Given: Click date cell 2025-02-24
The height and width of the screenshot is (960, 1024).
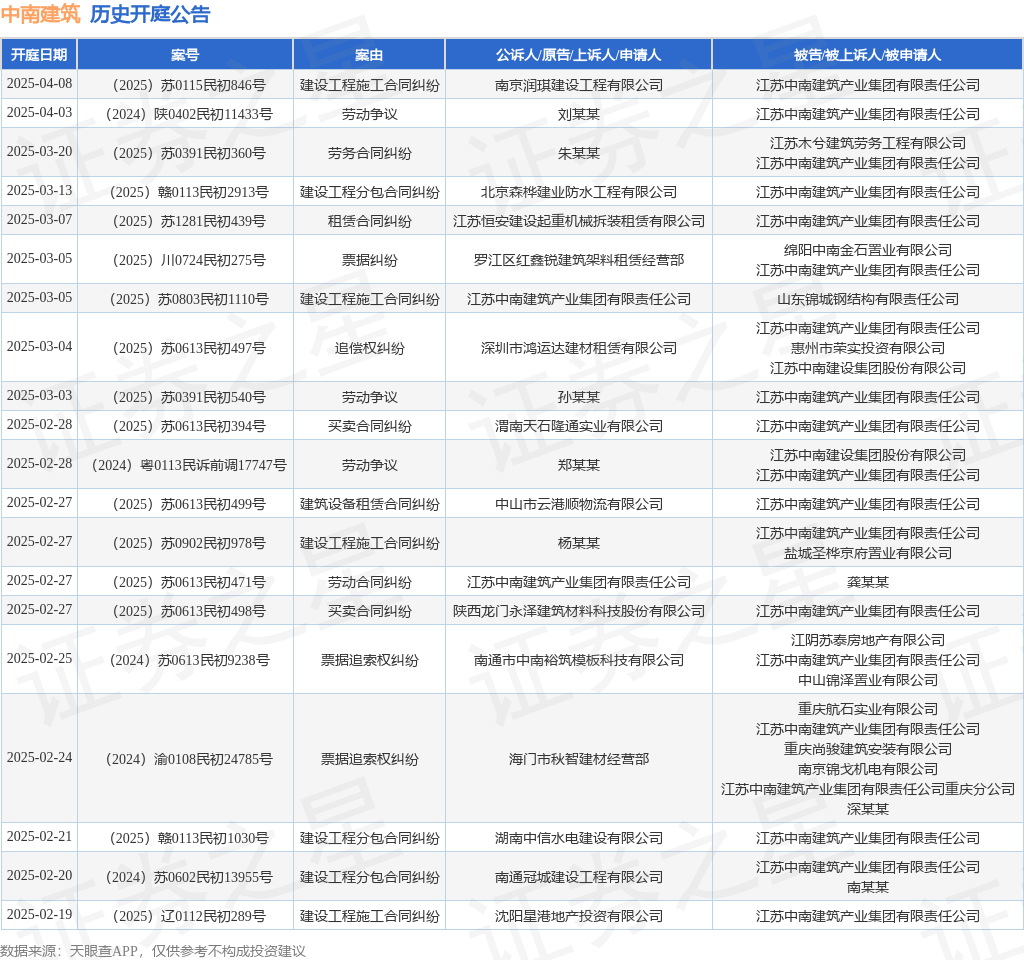Looking at the screenshot, I should [39, 758].
